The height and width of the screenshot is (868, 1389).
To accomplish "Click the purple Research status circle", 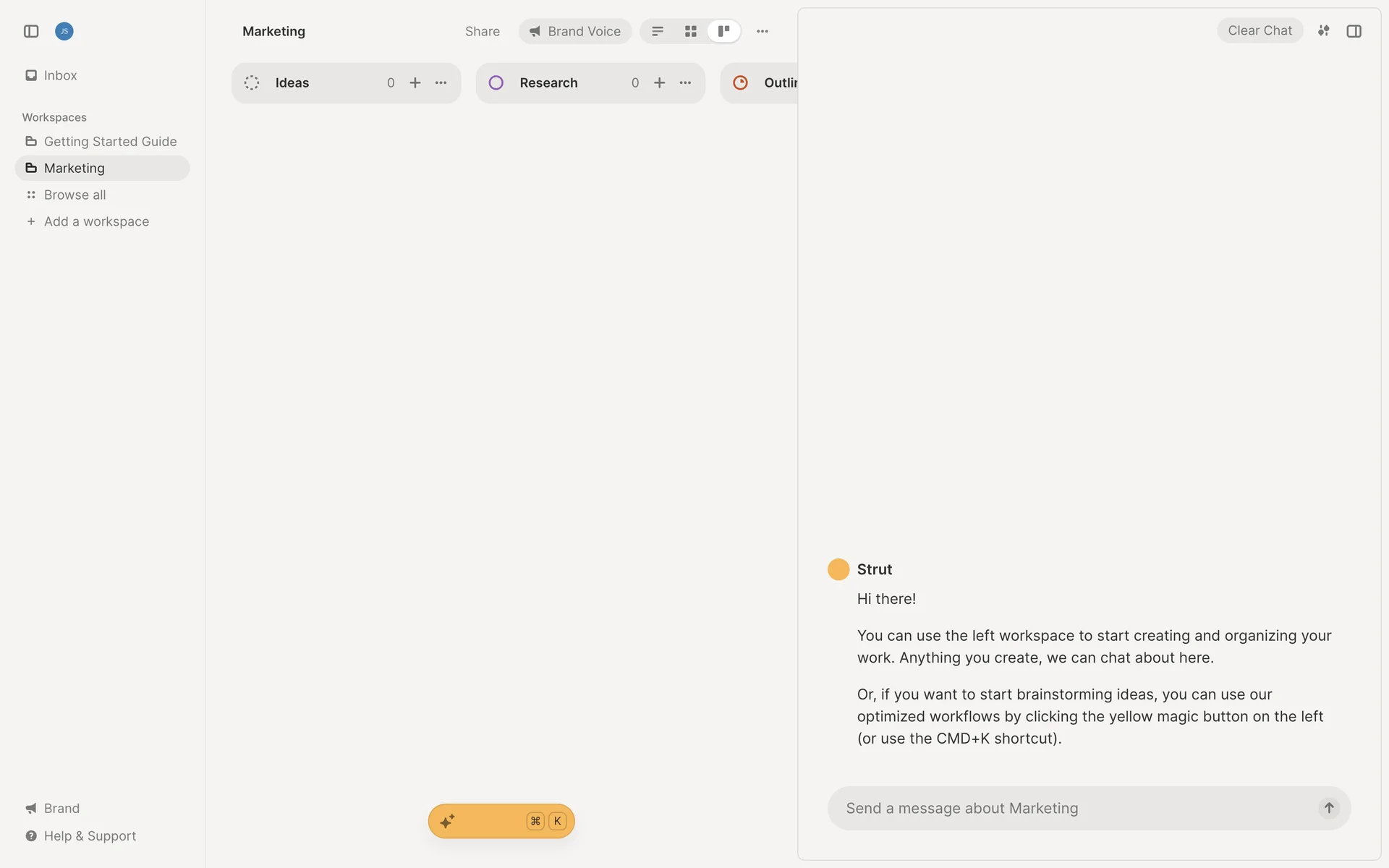I will click(496, 82).
